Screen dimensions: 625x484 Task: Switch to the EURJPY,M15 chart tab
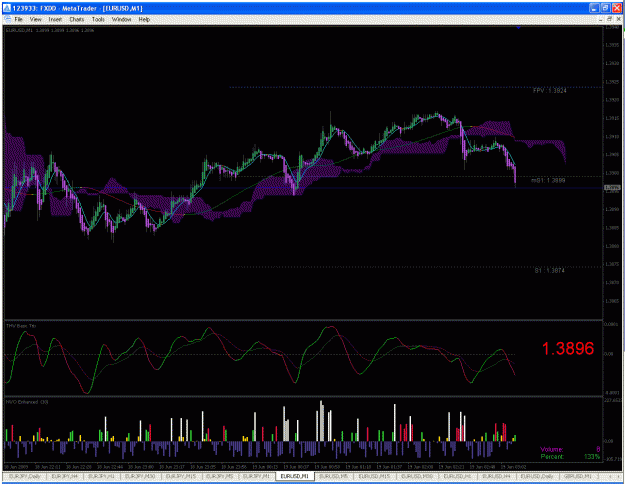pos(181,476)
